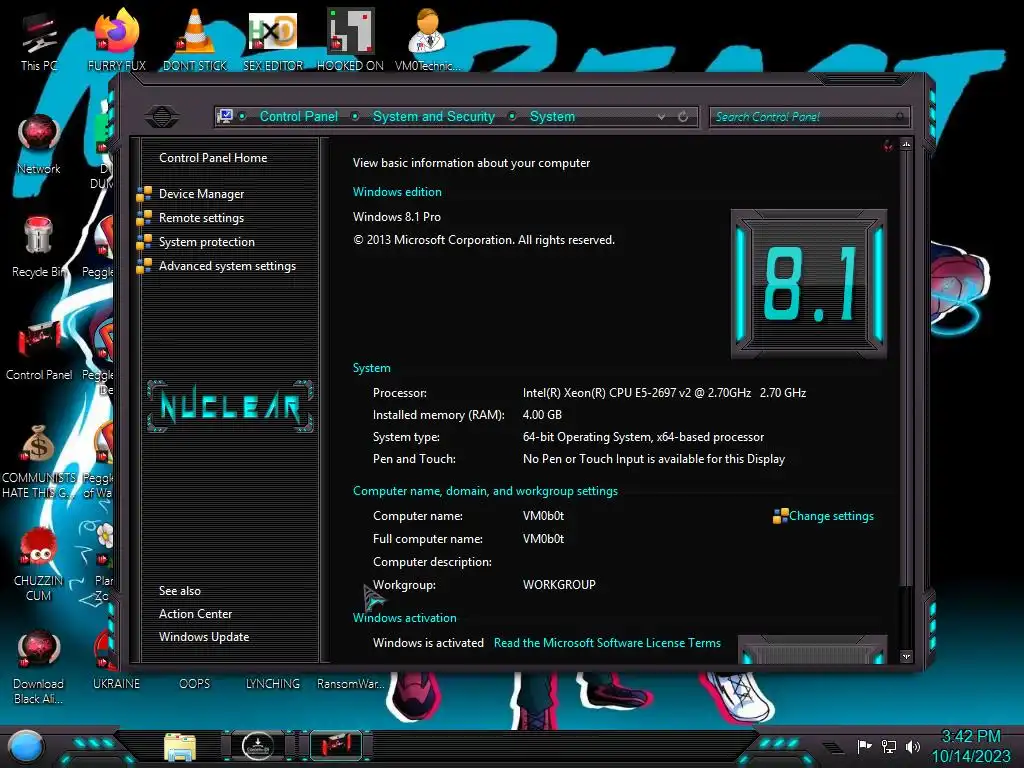Viewport: 1024px width, 768px height.
Task: Click Change settings for computer name
Action: 831,516
